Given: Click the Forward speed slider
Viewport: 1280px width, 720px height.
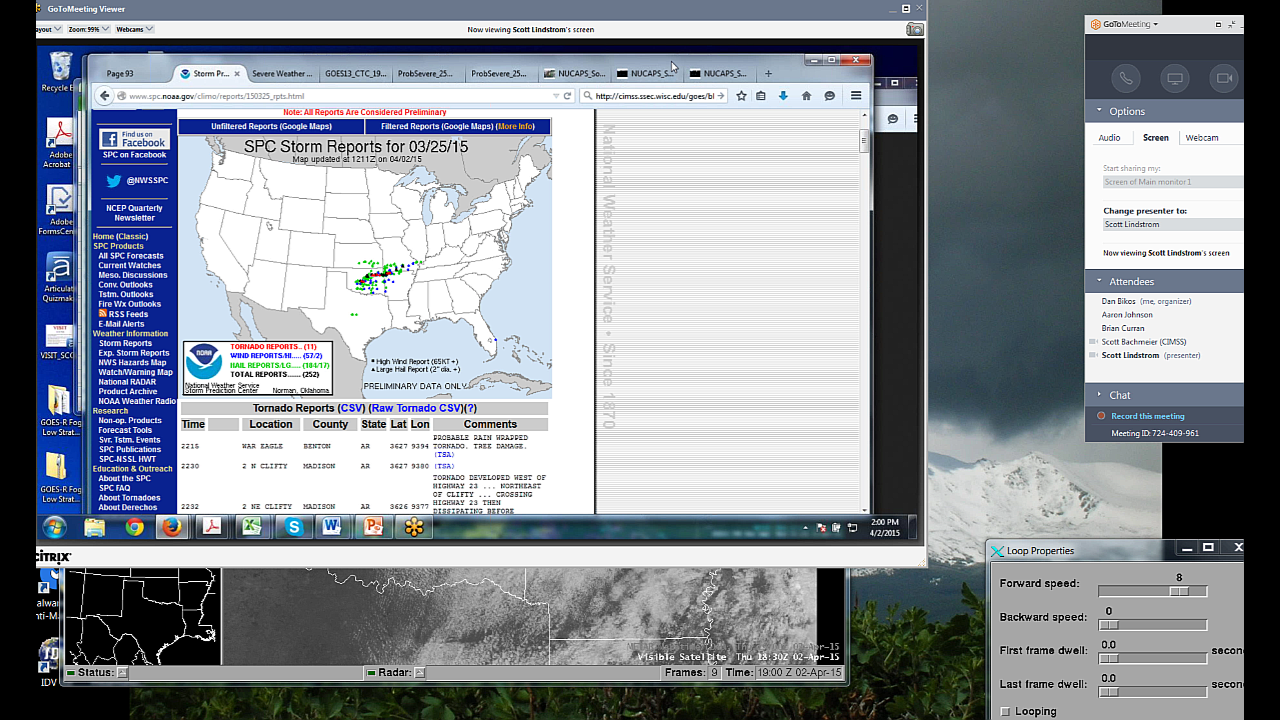Looking at the screenshot, I should 1152,592.
